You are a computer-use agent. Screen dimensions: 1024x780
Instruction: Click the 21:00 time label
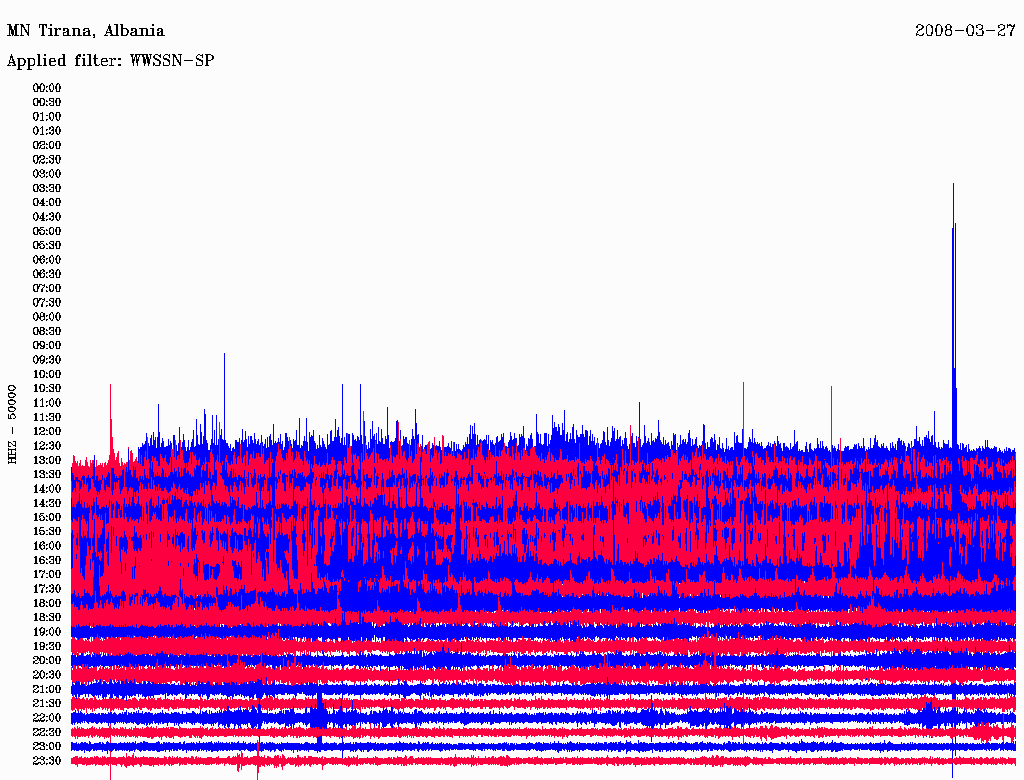coord(47,689)
